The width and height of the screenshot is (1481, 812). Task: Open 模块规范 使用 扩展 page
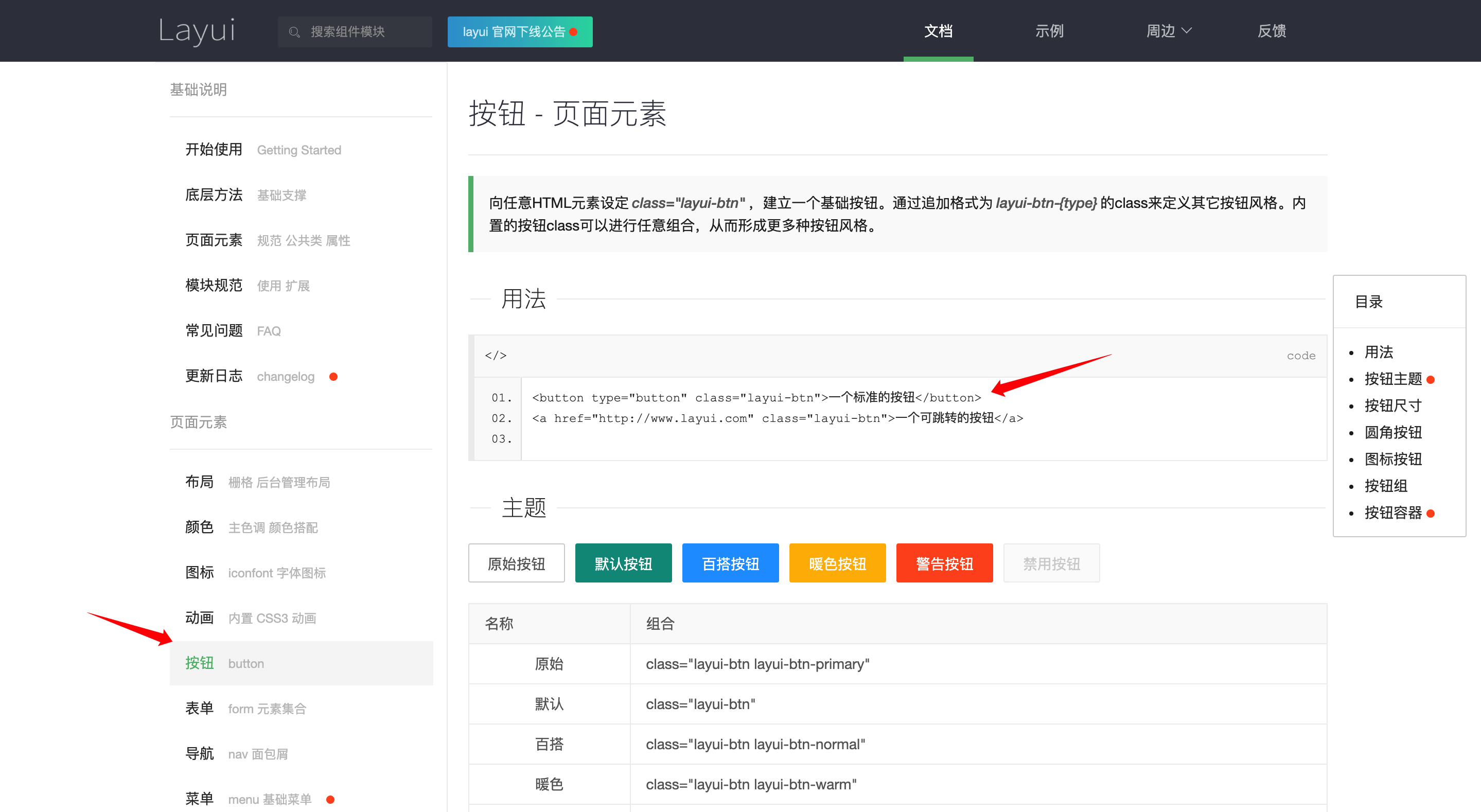[x=301, y=285]
